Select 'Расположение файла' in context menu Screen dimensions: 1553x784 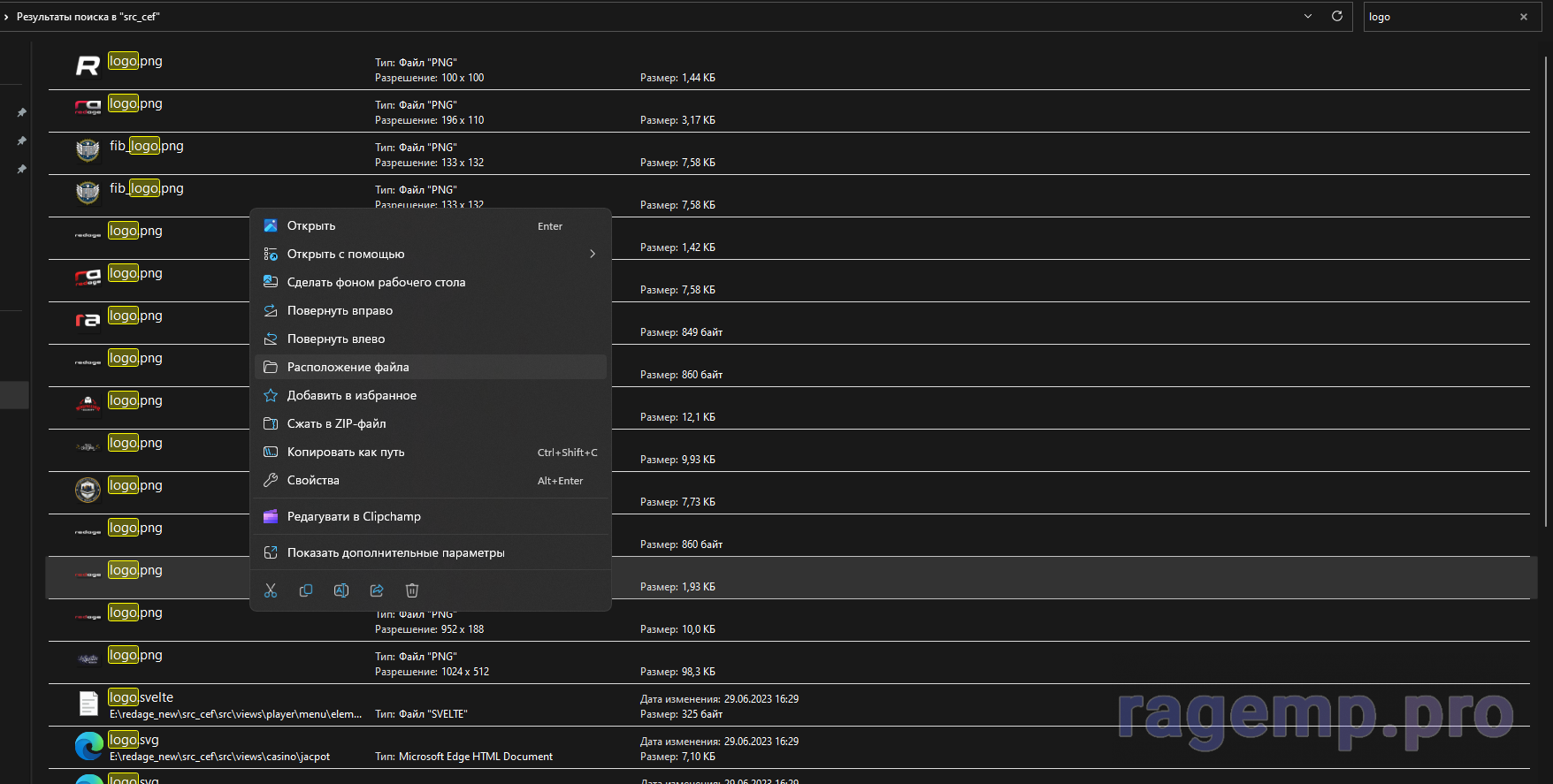[348, 368]
